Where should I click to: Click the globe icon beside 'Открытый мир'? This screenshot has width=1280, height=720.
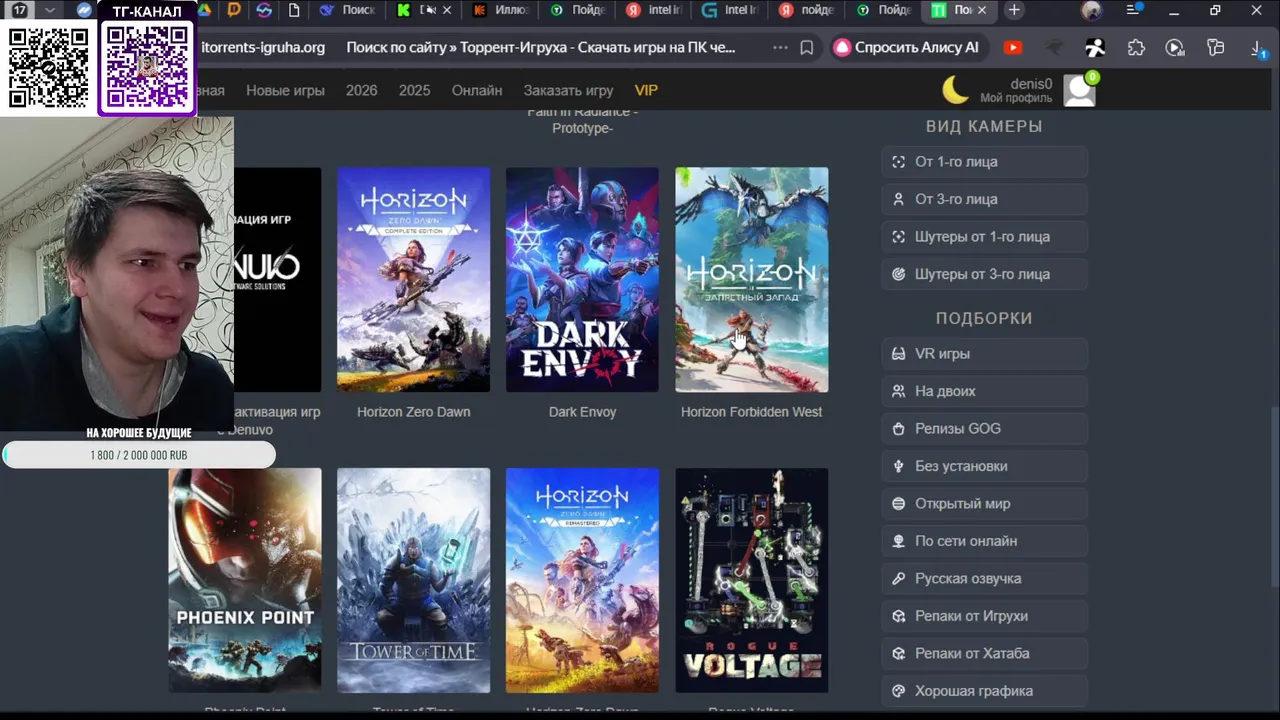pyautogui.click(x=898, y=504)
